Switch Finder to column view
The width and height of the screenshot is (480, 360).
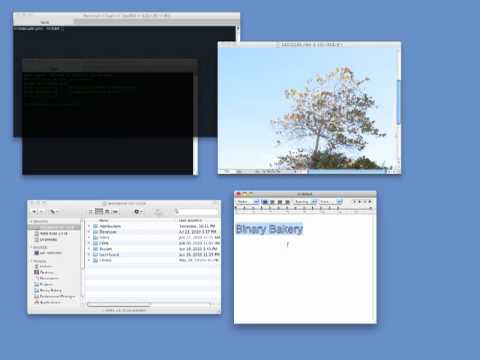107,211
